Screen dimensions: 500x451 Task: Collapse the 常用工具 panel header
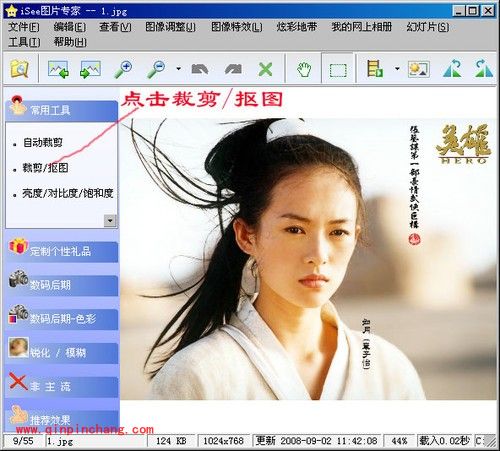(62, 110)
